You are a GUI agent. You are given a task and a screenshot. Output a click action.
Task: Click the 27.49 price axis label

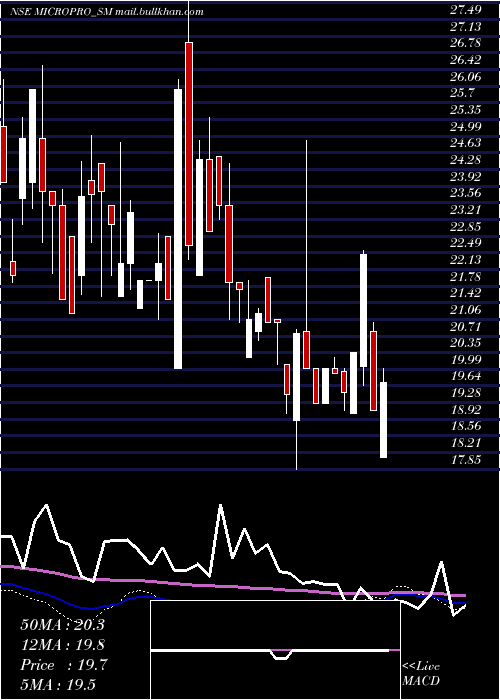click(x=465, y=11)
